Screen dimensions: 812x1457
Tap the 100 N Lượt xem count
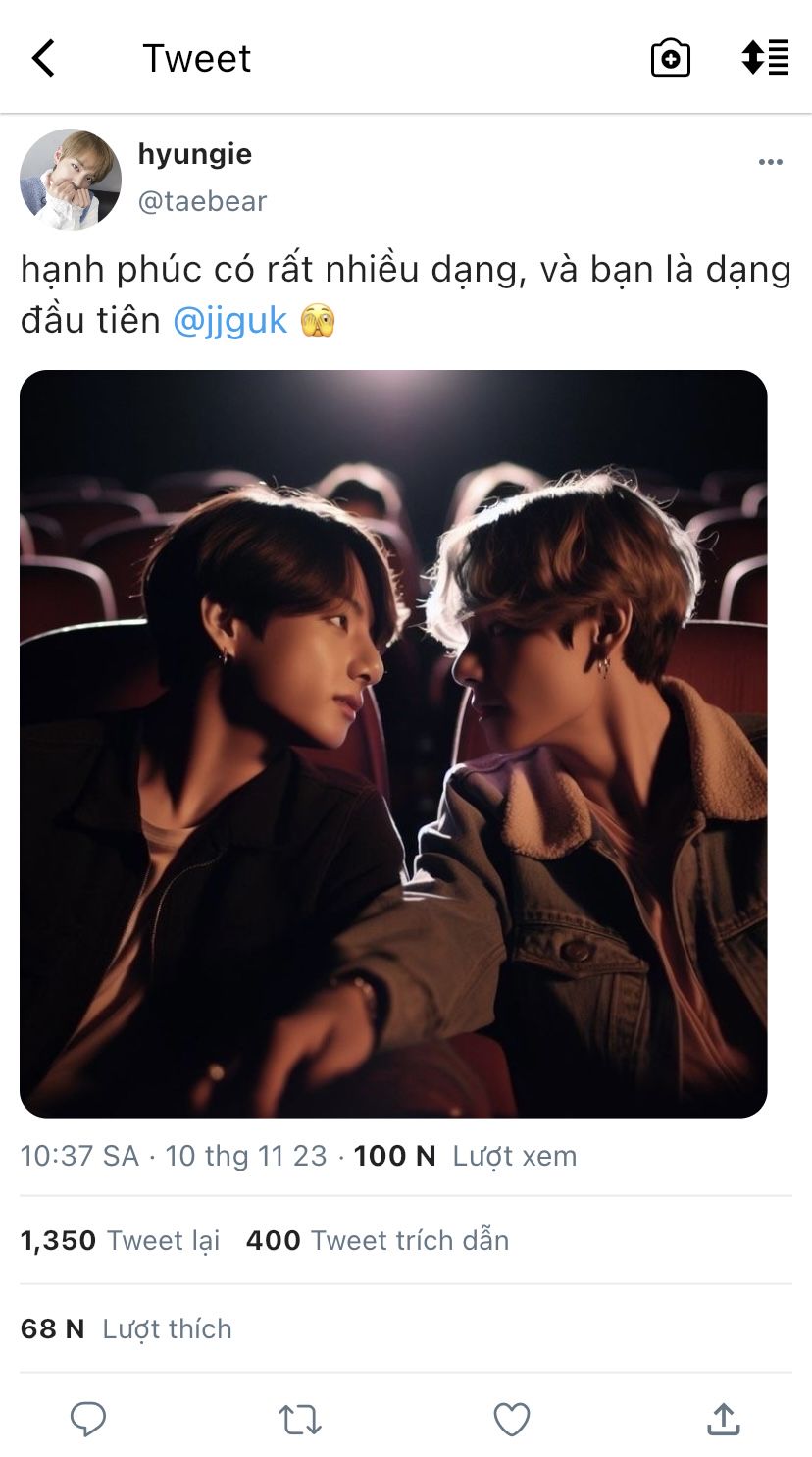click(465, 1156)
